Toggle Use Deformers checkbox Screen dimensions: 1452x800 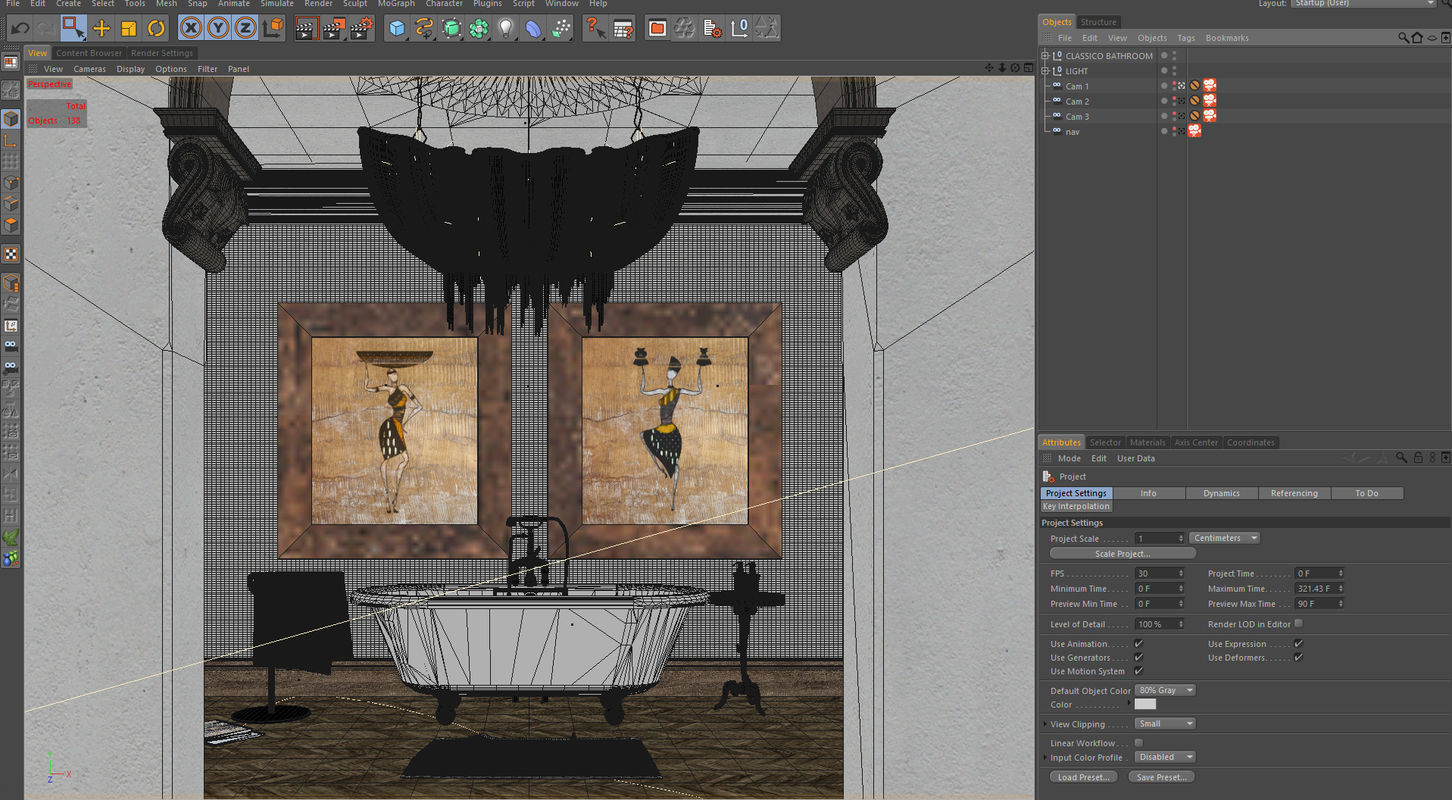1298,657
